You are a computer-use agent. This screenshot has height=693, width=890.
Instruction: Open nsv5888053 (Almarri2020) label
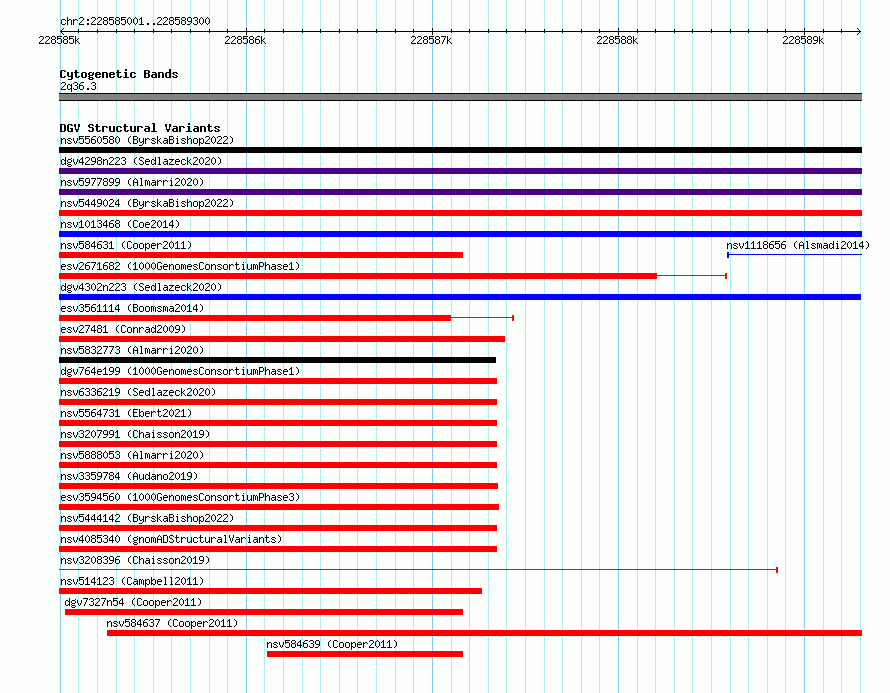[132, 455]
